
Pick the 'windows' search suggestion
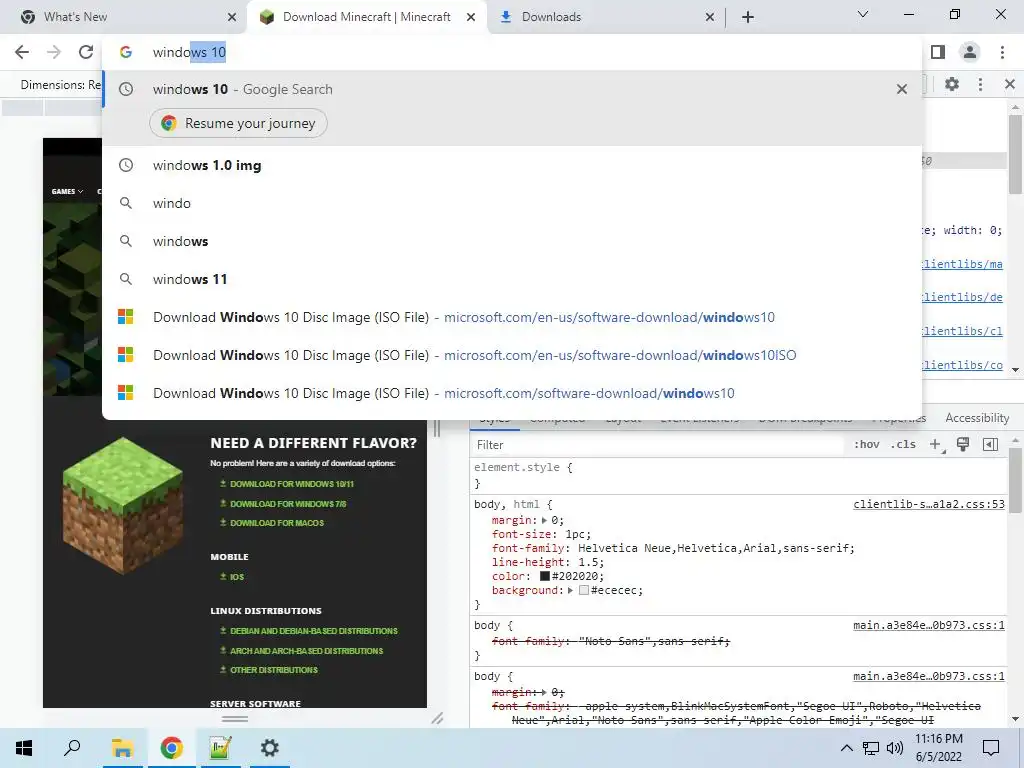coord(512,242)
